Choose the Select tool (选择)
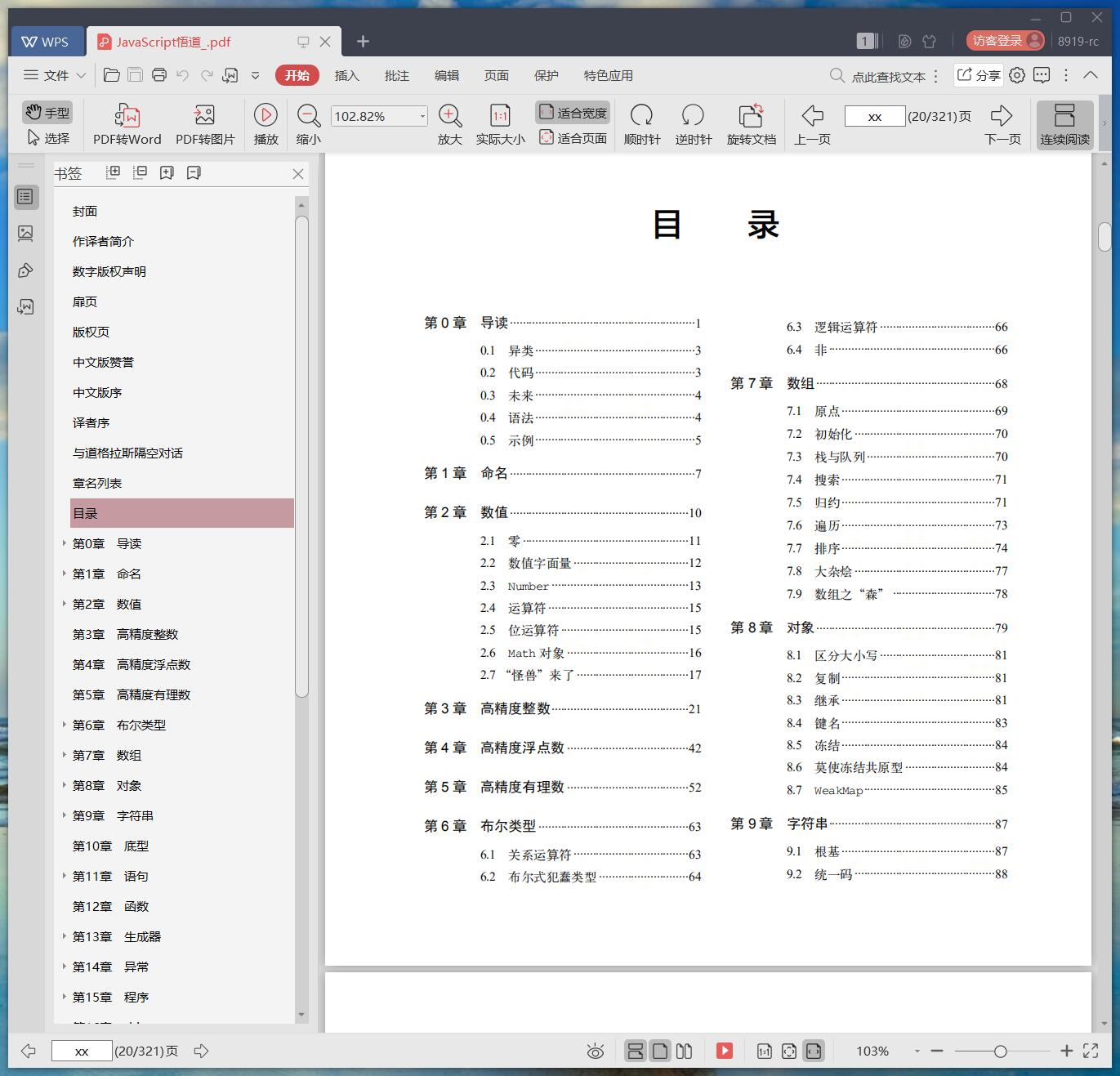Screen dimensions: 1120x1076 tap(48, 138)
